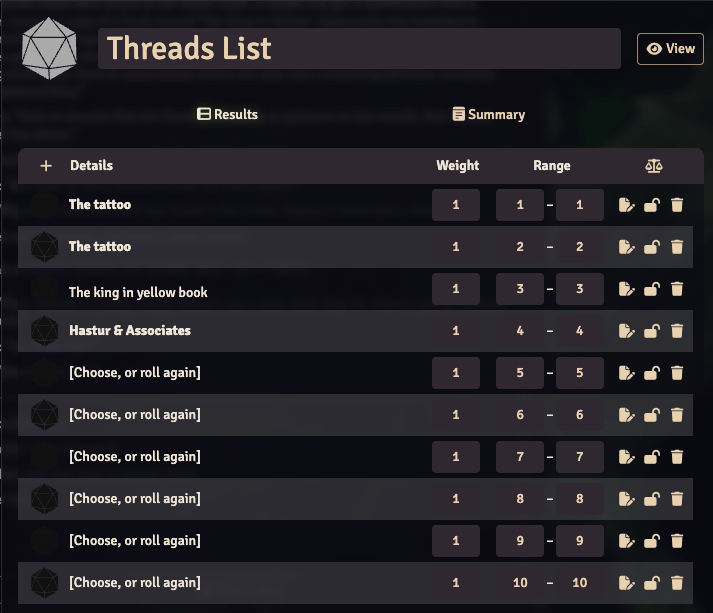The height and width of the screenshot is (613, 713).
Task: Delete The king in yellow book result
Action: pos(677,289)
